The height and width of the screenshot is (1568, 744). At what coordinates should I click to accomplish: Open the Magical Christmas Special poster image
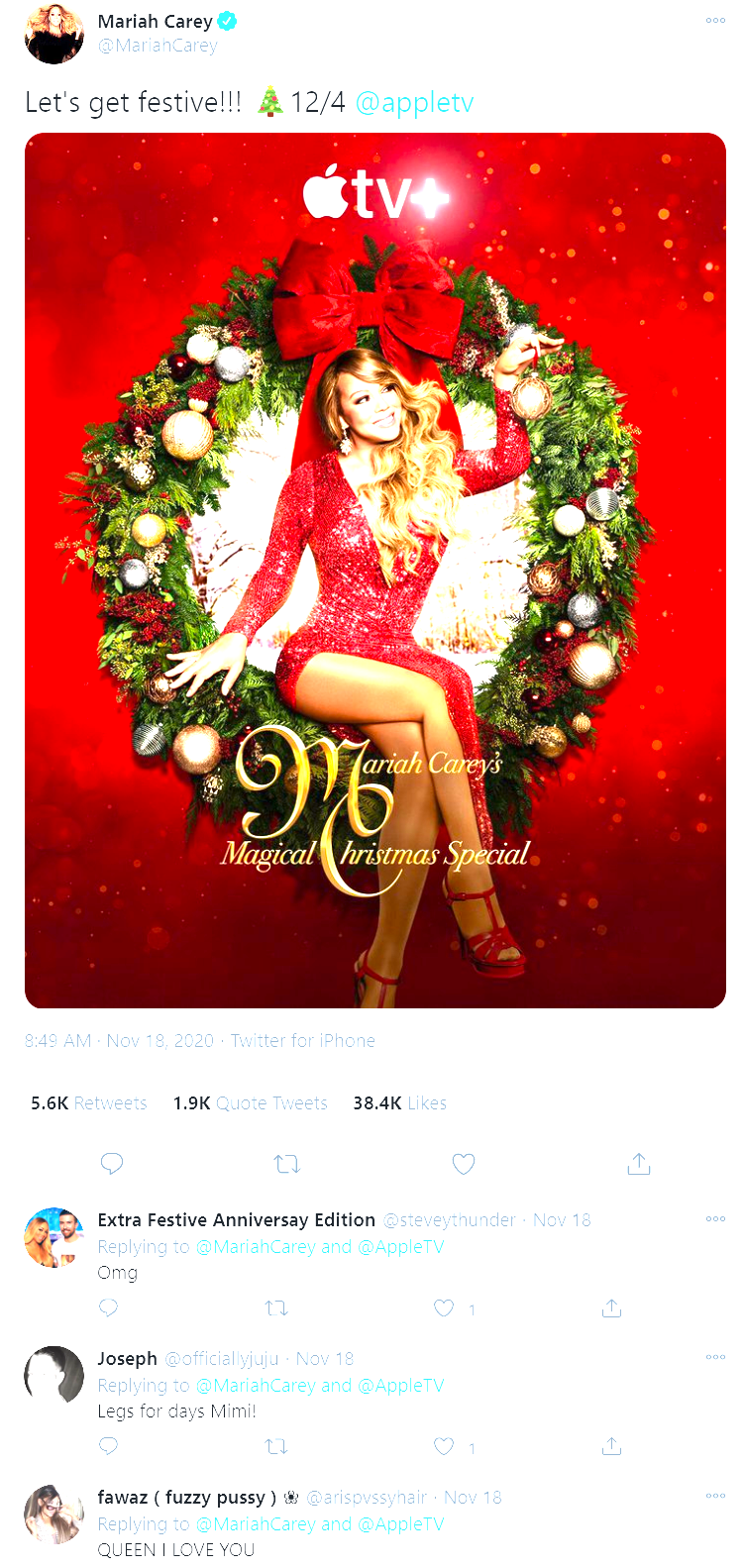[x=375, y=571]
